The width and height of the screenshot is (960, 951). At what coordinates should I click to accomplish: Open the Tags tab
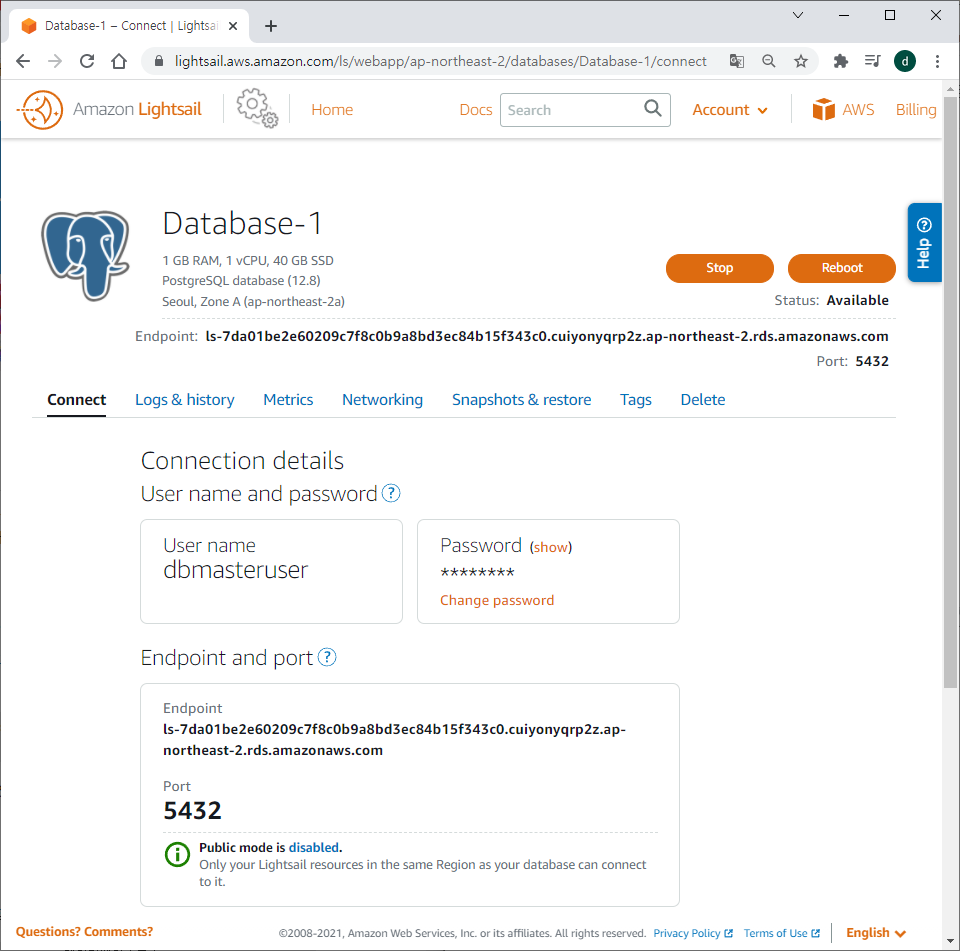(636, 399)
